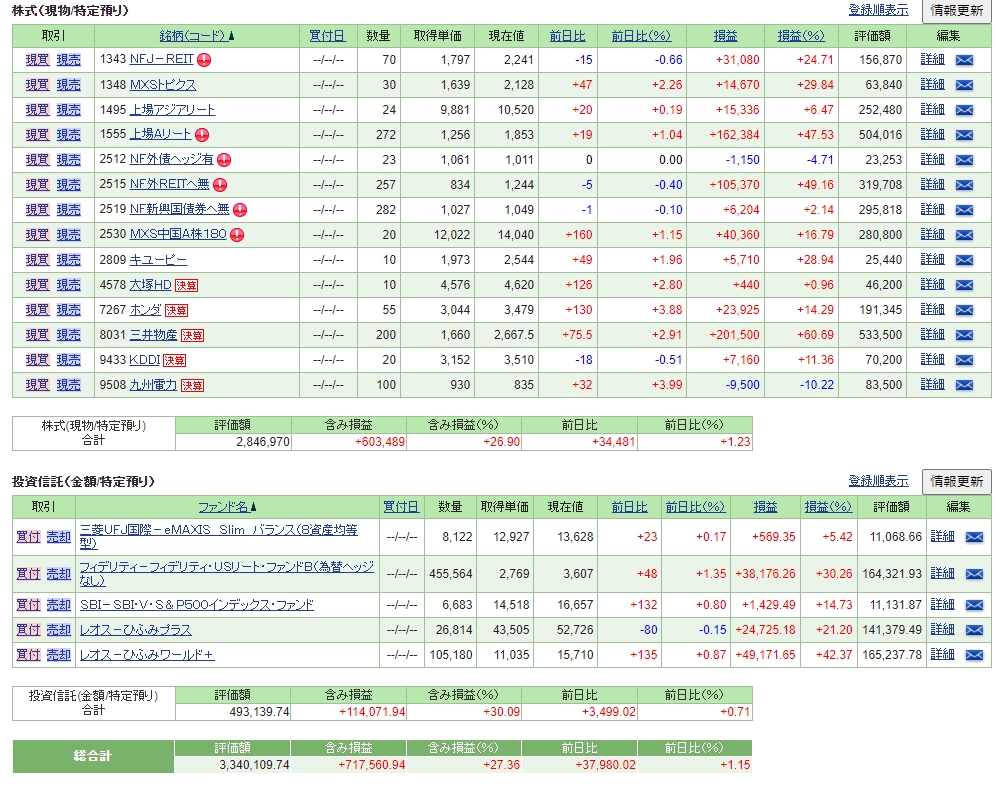The height and width of the screenshot is (788, 1000).
Task: Sort stocks by 銘柄(コード) column header
Action: point(192,36)
